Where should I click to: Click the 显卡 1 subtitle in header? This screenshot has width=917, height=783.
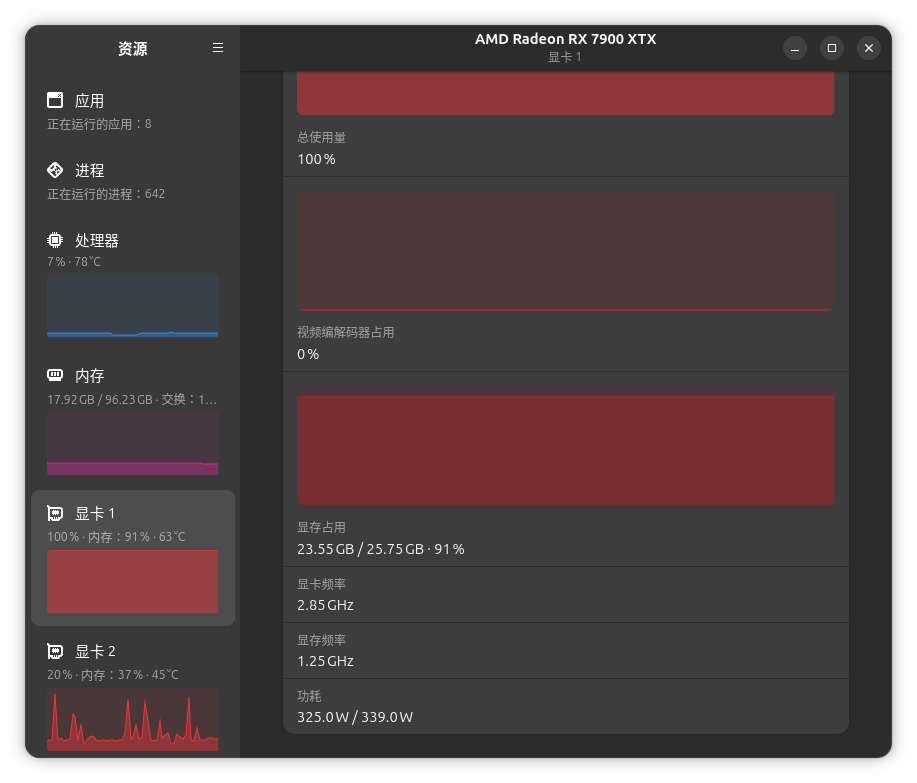[565, 57]
